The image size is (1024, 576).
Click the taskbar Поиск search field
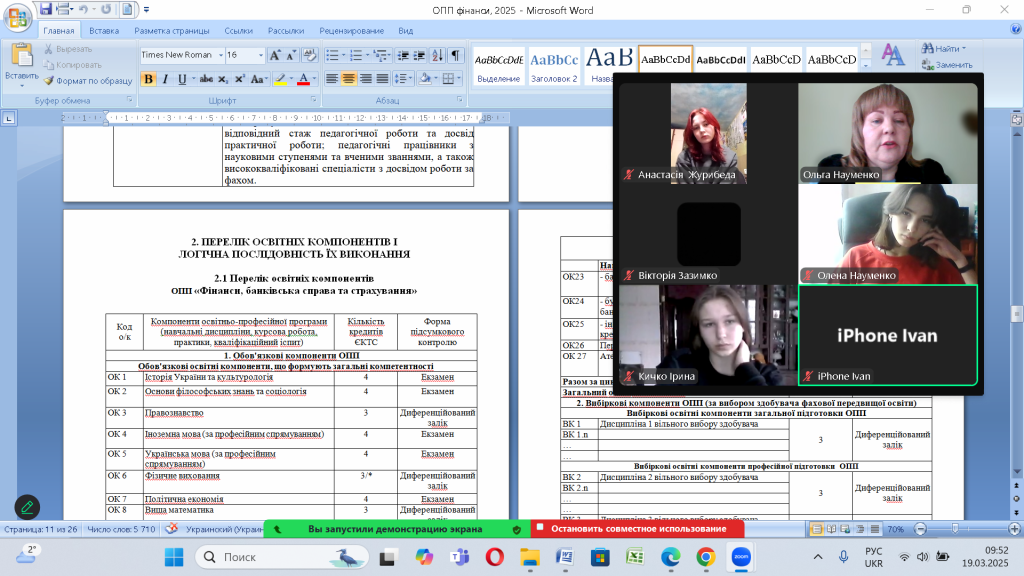pyautogui.click(x=282, y=557)
